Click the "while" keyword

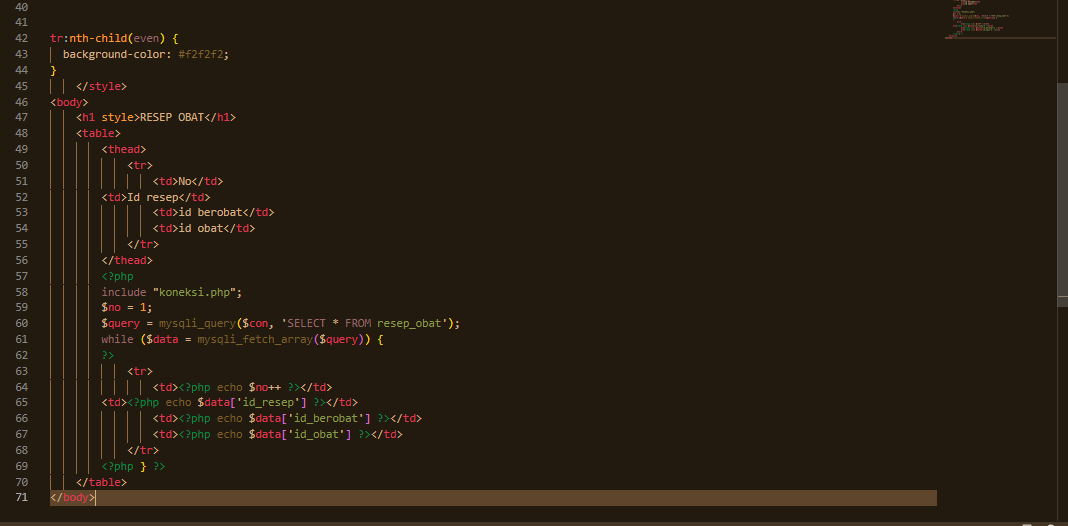(117, 339)
